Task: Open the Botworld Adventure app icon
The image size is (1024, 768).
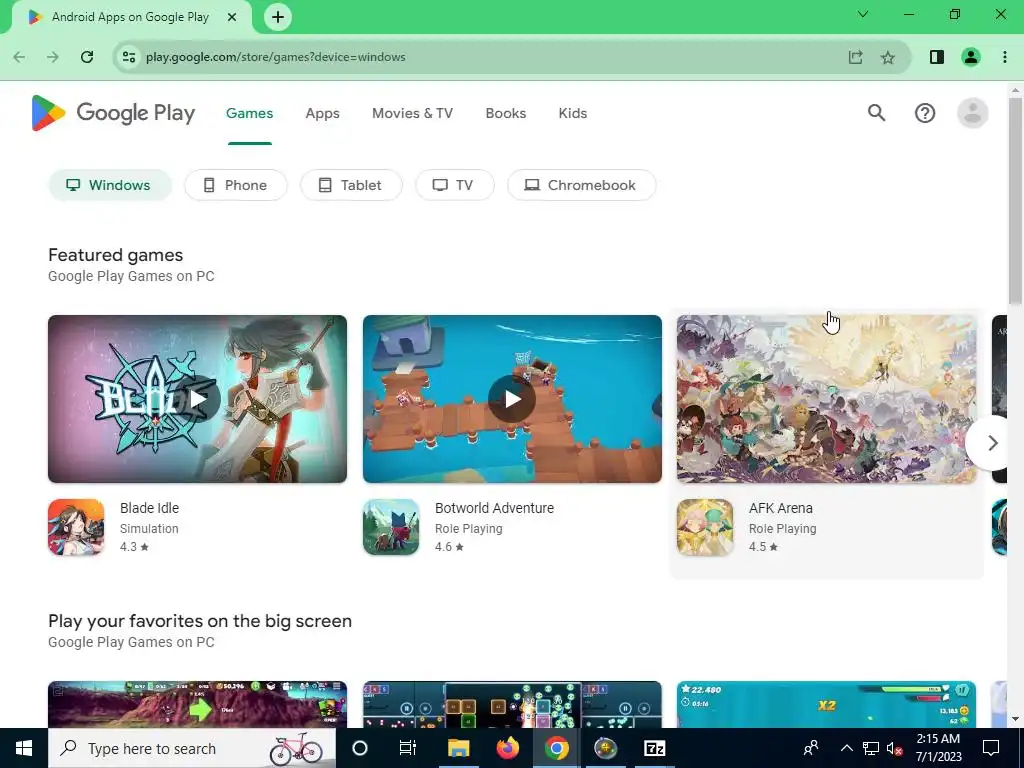Action: (391, 527)
